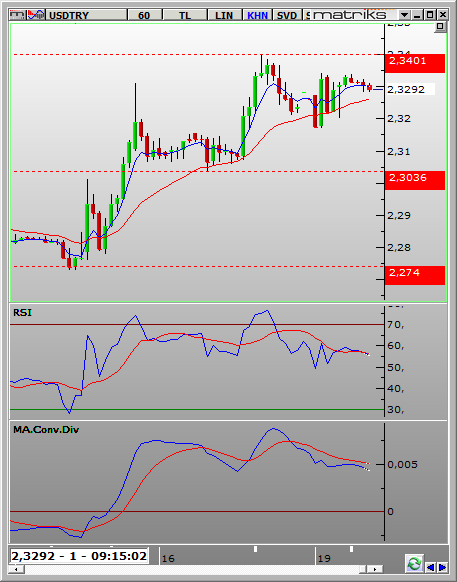Image resolution: width=457 pixels, height=582 pixels.
Task: Click the 2,274 red price level label
Action: point(415,275)
